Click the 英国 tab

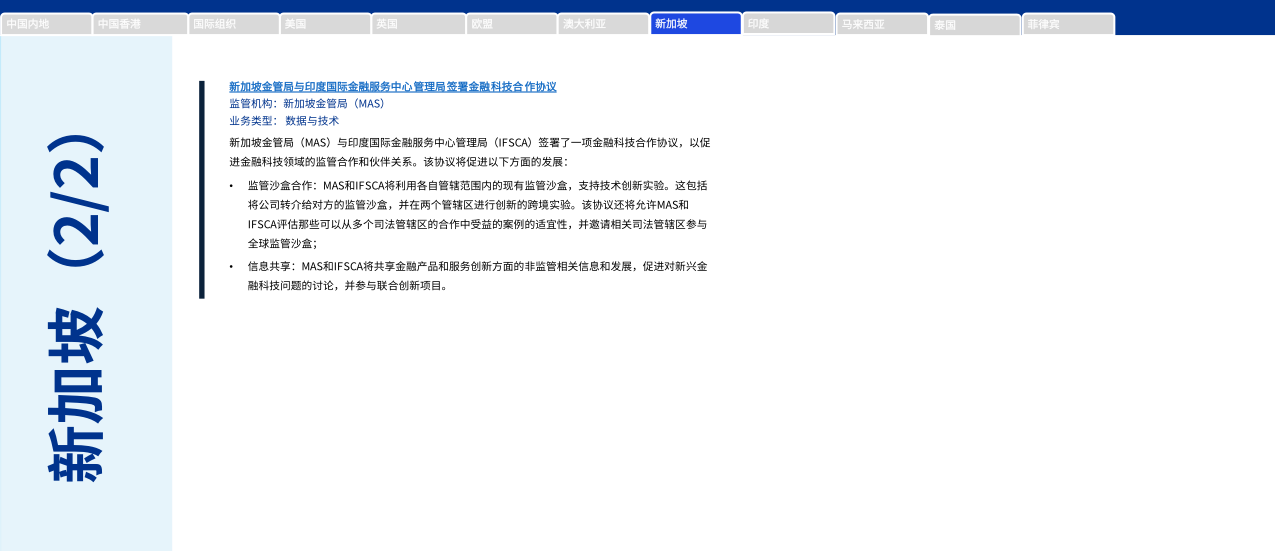tap(418, 24)
